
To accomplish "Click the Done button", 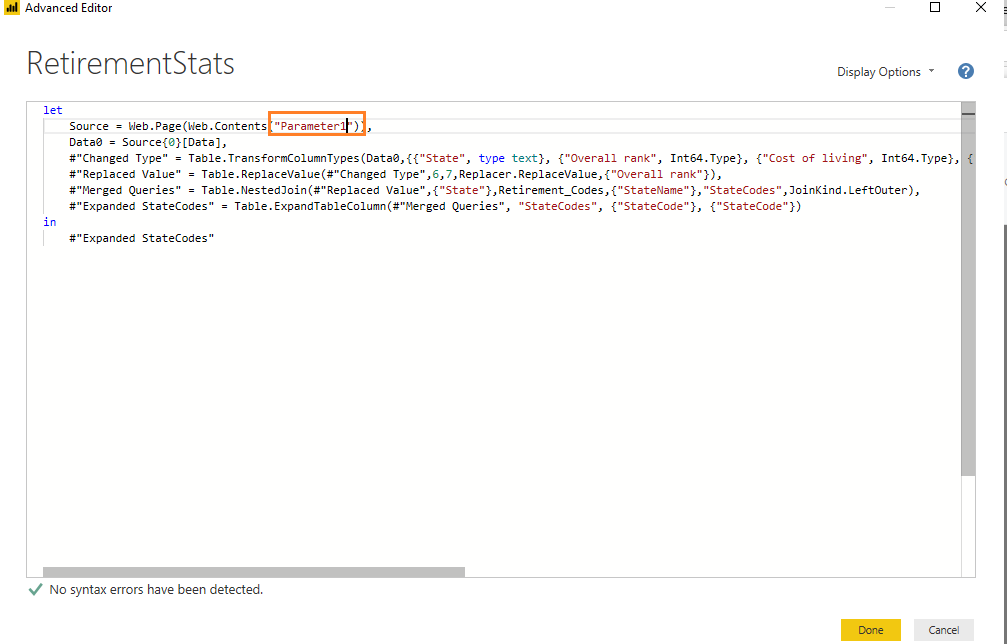I will tap(870, 630).
